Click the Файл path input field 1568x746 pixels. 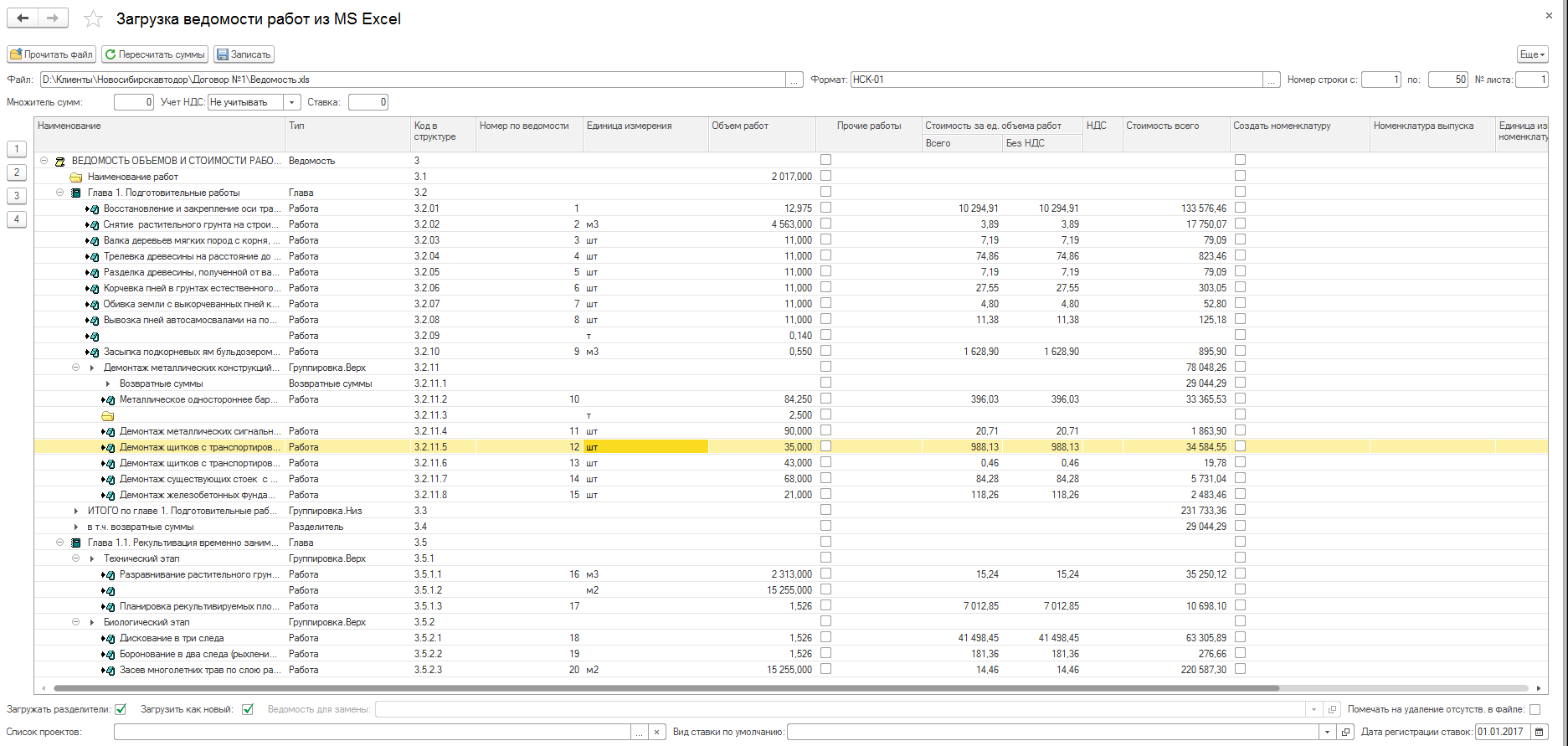click(413, 80)
